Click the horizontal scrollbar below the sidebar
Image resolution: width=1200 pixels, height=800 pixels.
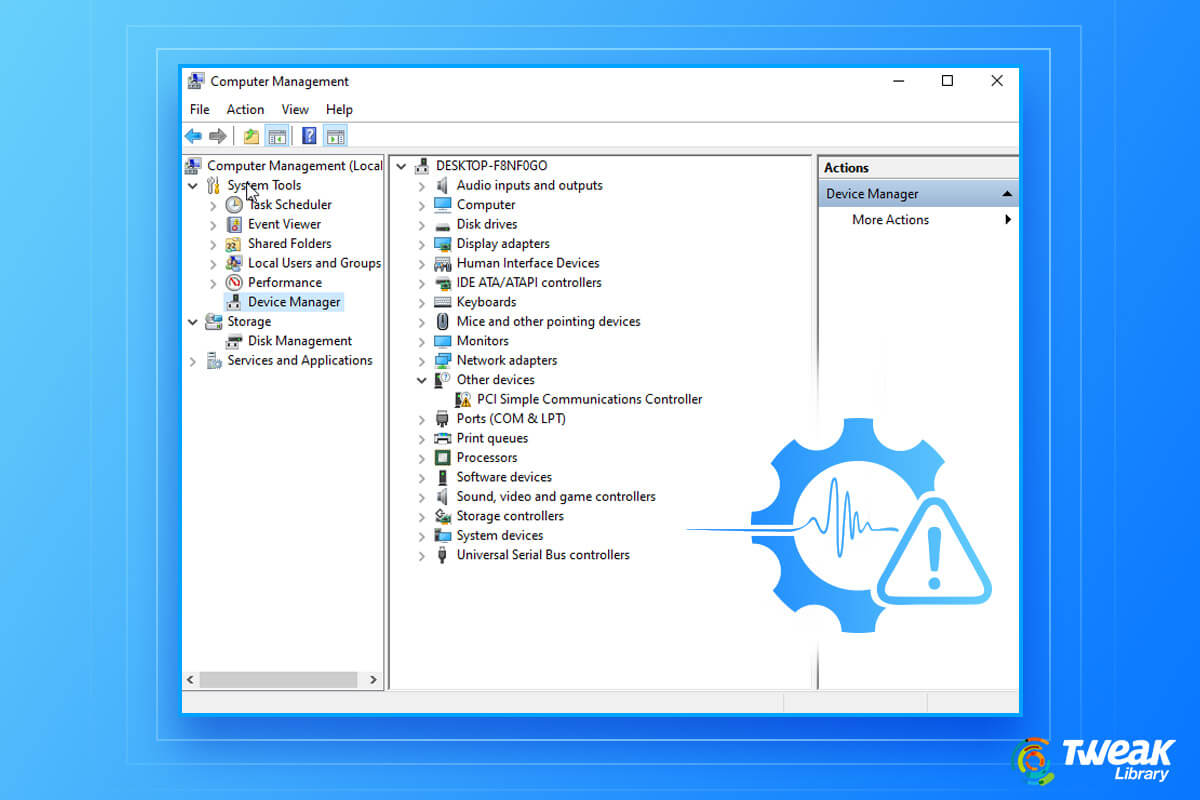pyautogui.click(x=280, y=679)
